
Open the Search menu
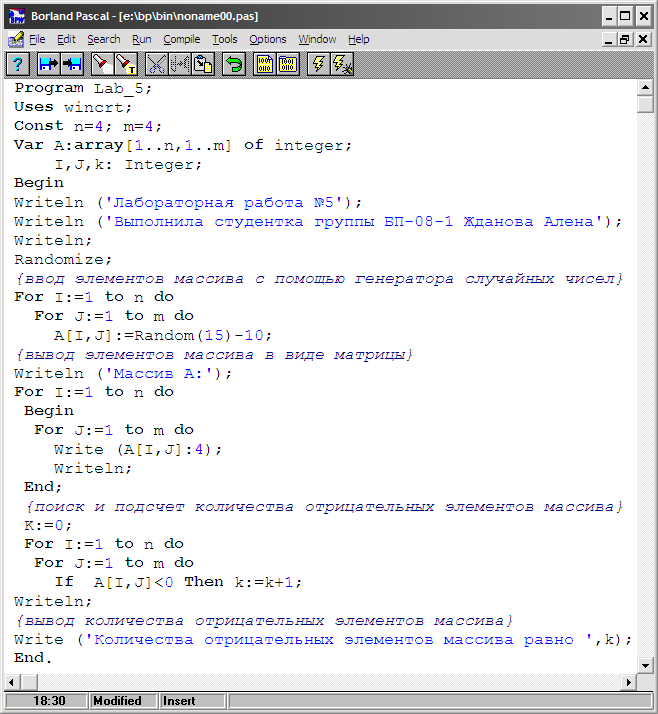click(x=104, y=40)
